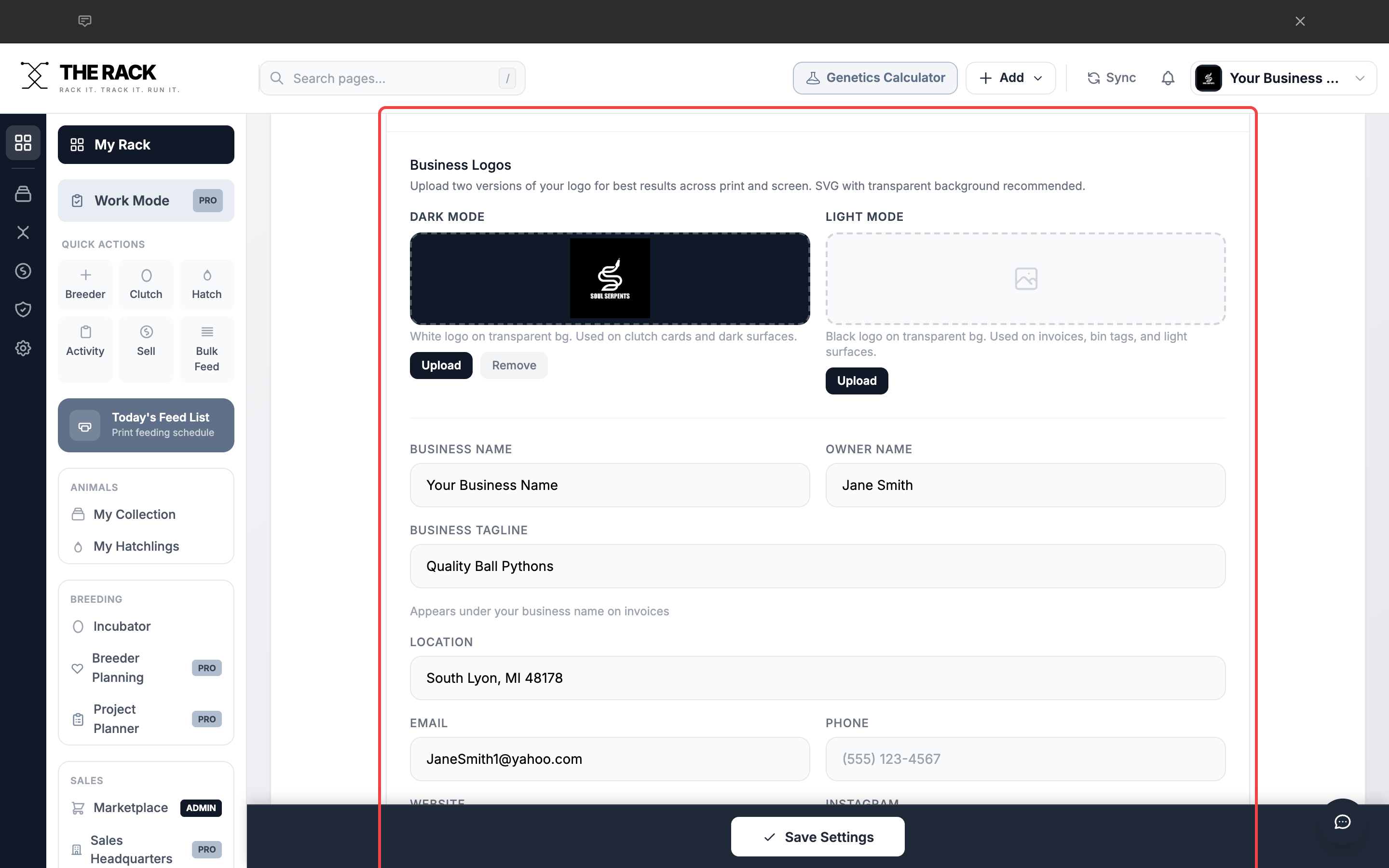Select the Sell quick action
Screen dimensions: 1389x868
146,349
